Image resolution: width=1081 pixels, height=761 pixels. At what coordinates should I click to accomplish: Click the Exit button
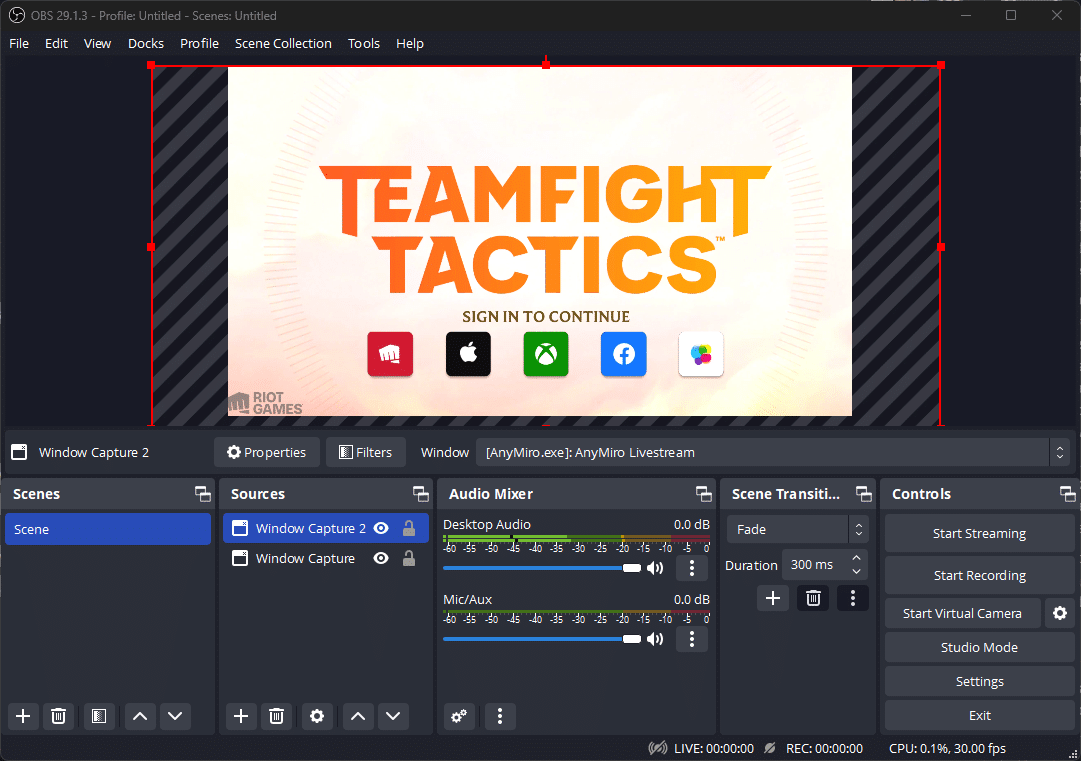pos(979,716)
